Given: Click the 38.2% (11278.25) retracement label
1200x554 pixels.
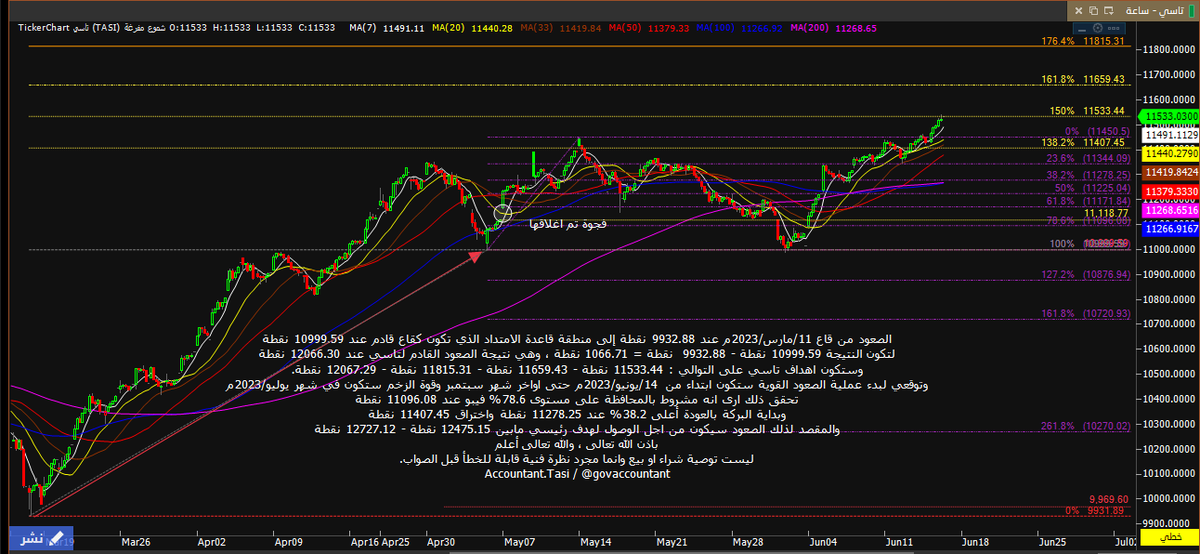Looking at the screenshot, I should coord(1087,175).
